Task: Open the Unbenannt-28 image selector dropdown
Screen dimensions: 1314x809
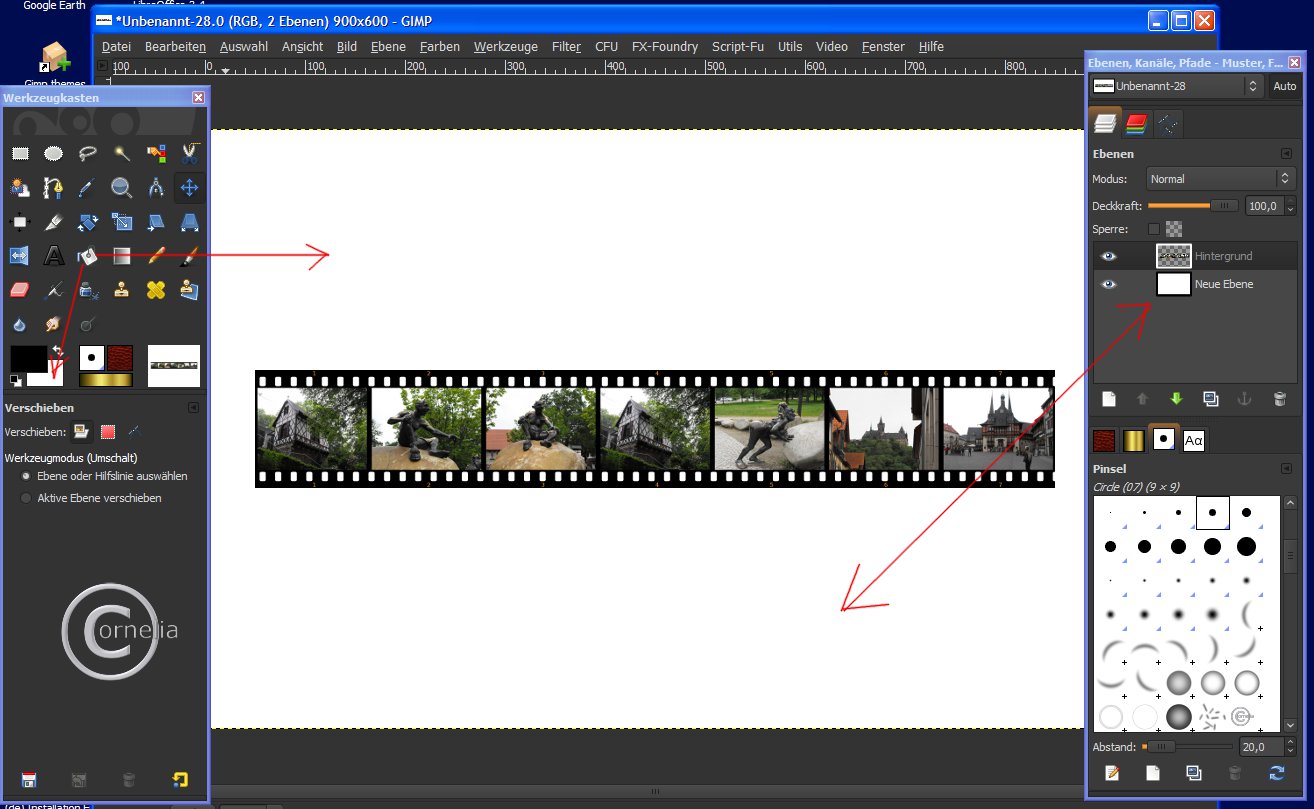Action: tap(1176, 86)
